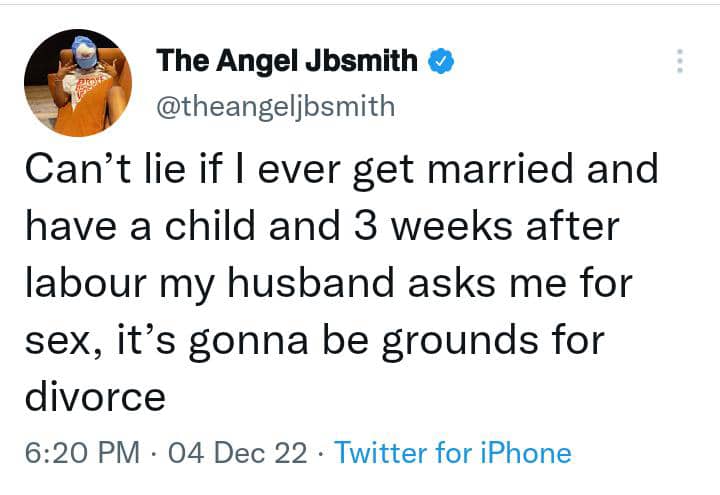This screenshot has height=495, width=720.
Task: Click the display name The Angel Jbsmith
Action: point(287,62)
